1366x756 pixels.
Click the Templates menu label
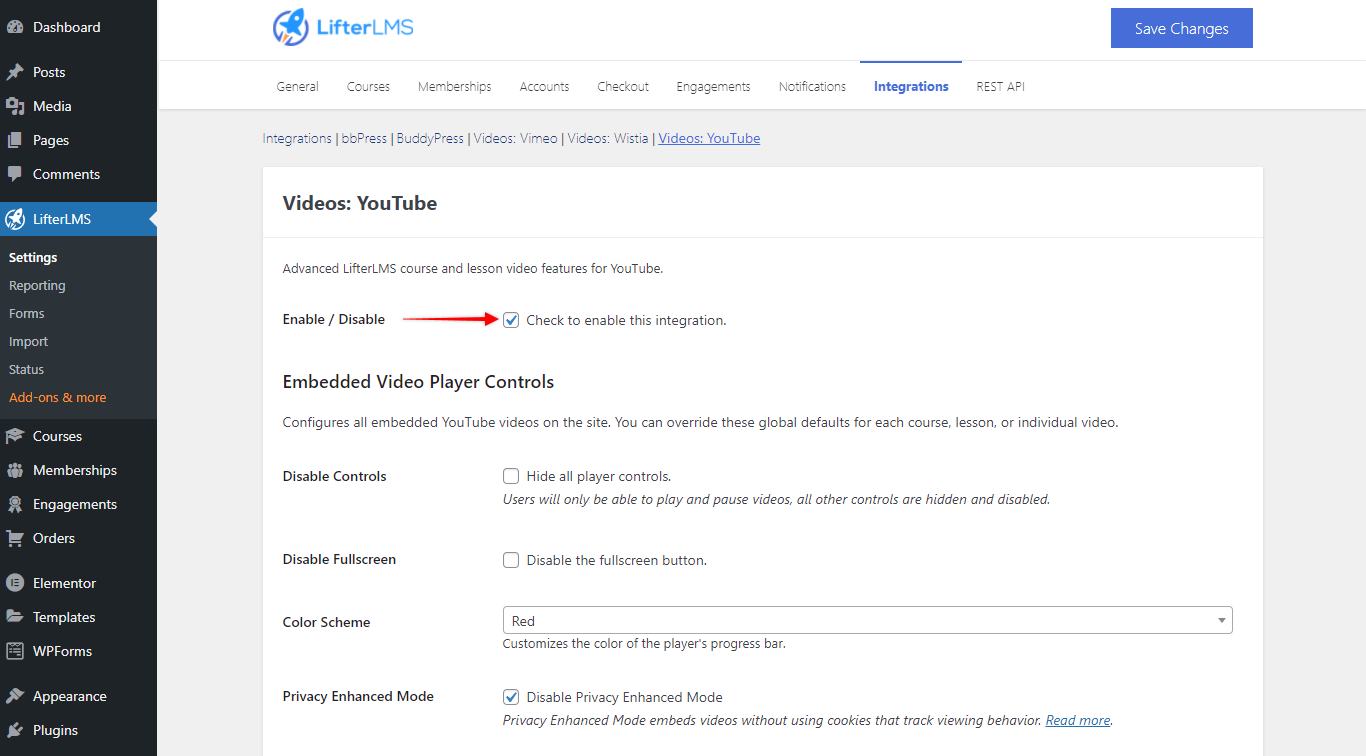point(64,617)
